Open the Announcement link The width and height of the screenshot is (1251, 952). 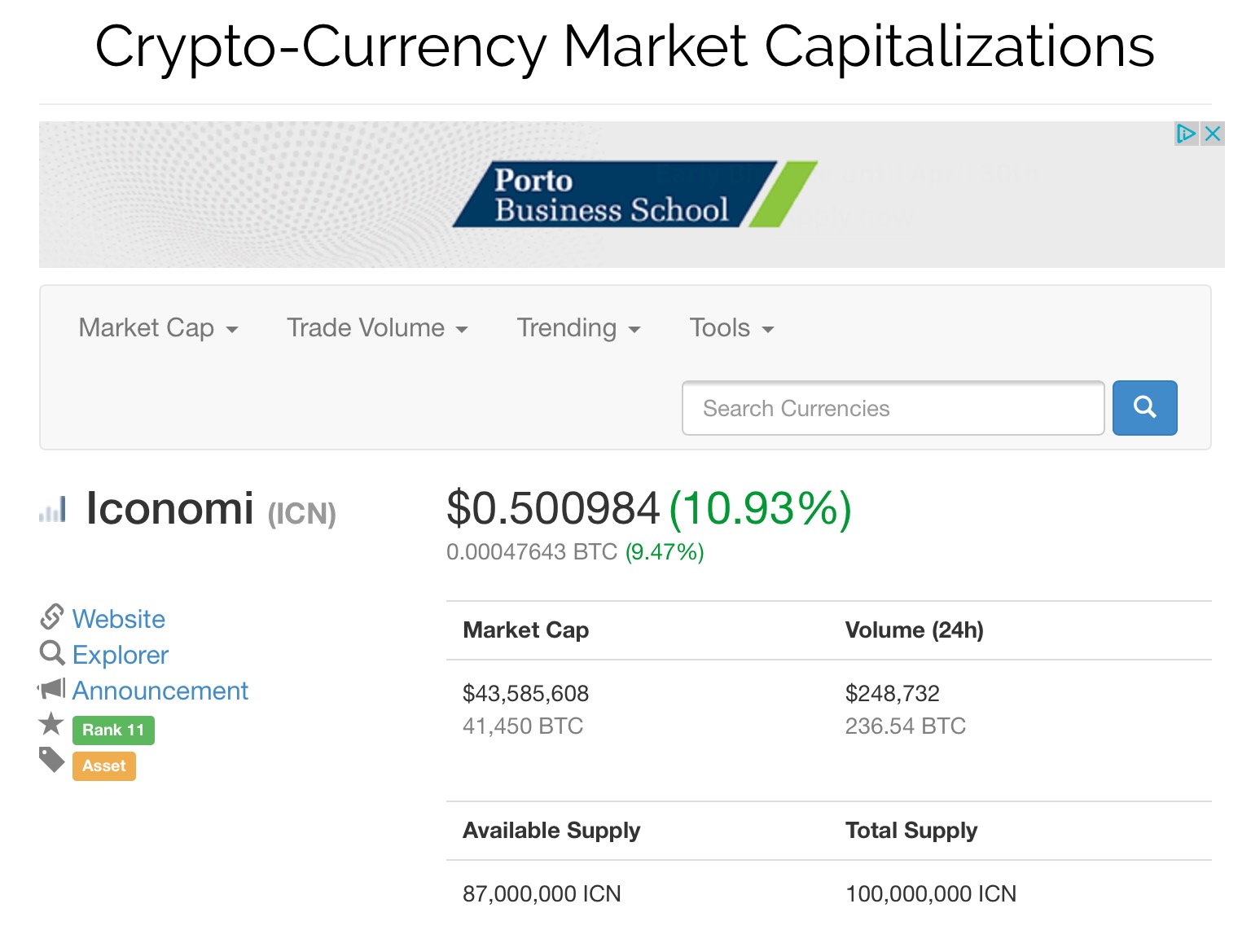click(x=160, y=691)
